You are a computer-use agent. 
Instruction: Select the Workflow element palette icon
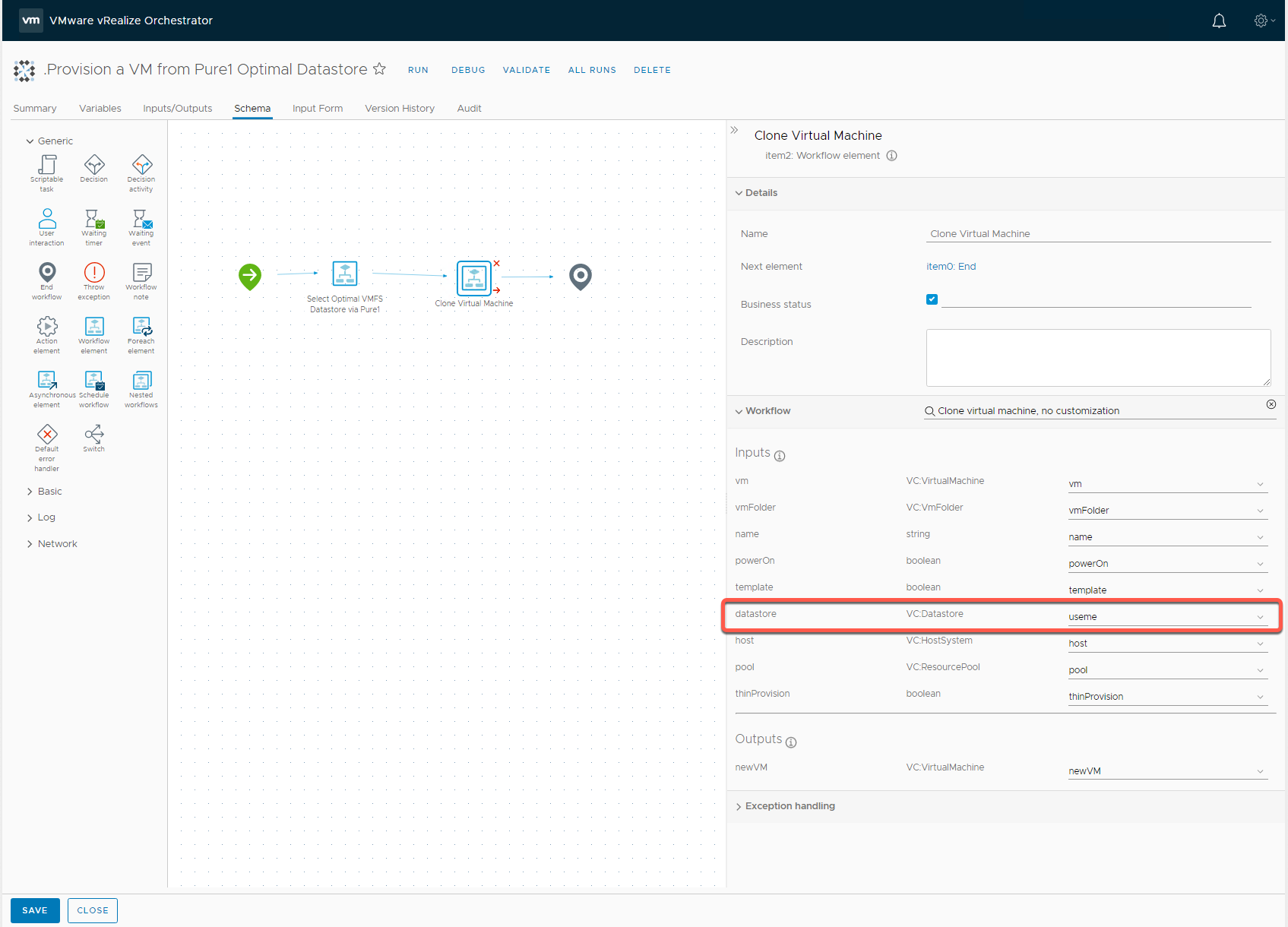pos(94,326)
